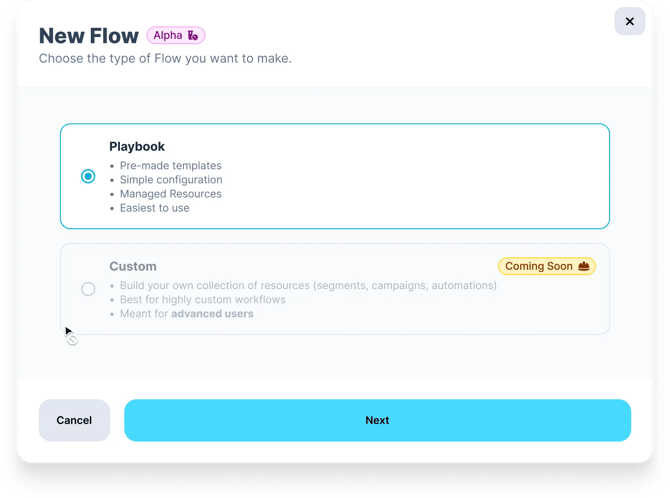Click 'Build your own collection of resources' text
The height and width of the screenshot is (498, 670).
click(308, 286)
